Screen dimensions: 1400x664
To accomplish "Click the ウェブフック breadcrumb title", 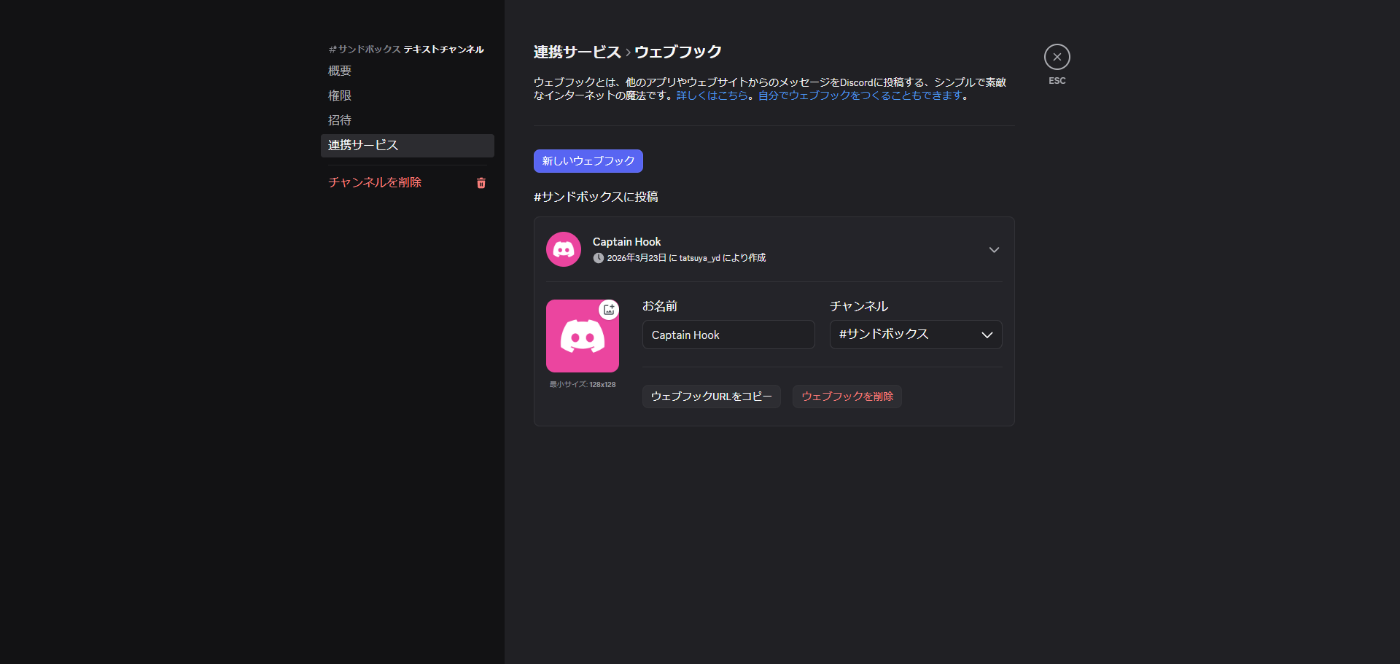I will click(678, 52).
